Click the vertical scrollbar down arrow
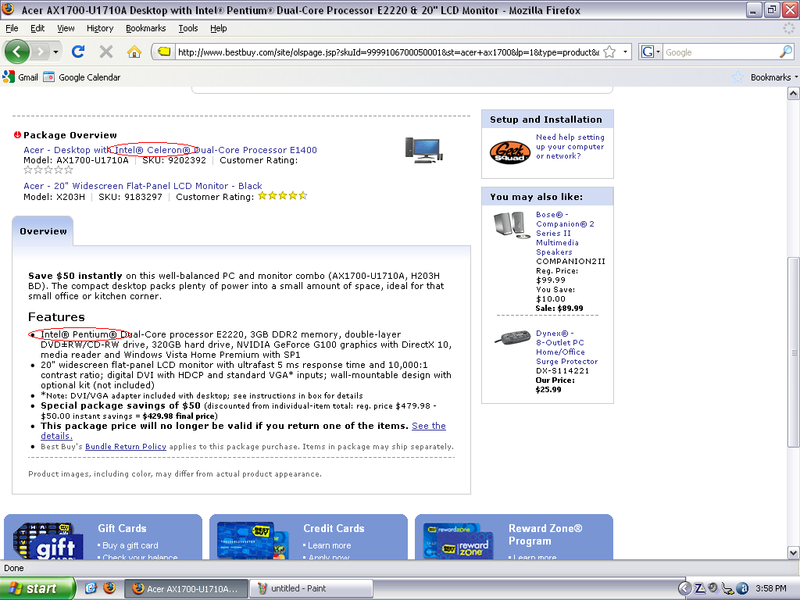 (793, 553)
